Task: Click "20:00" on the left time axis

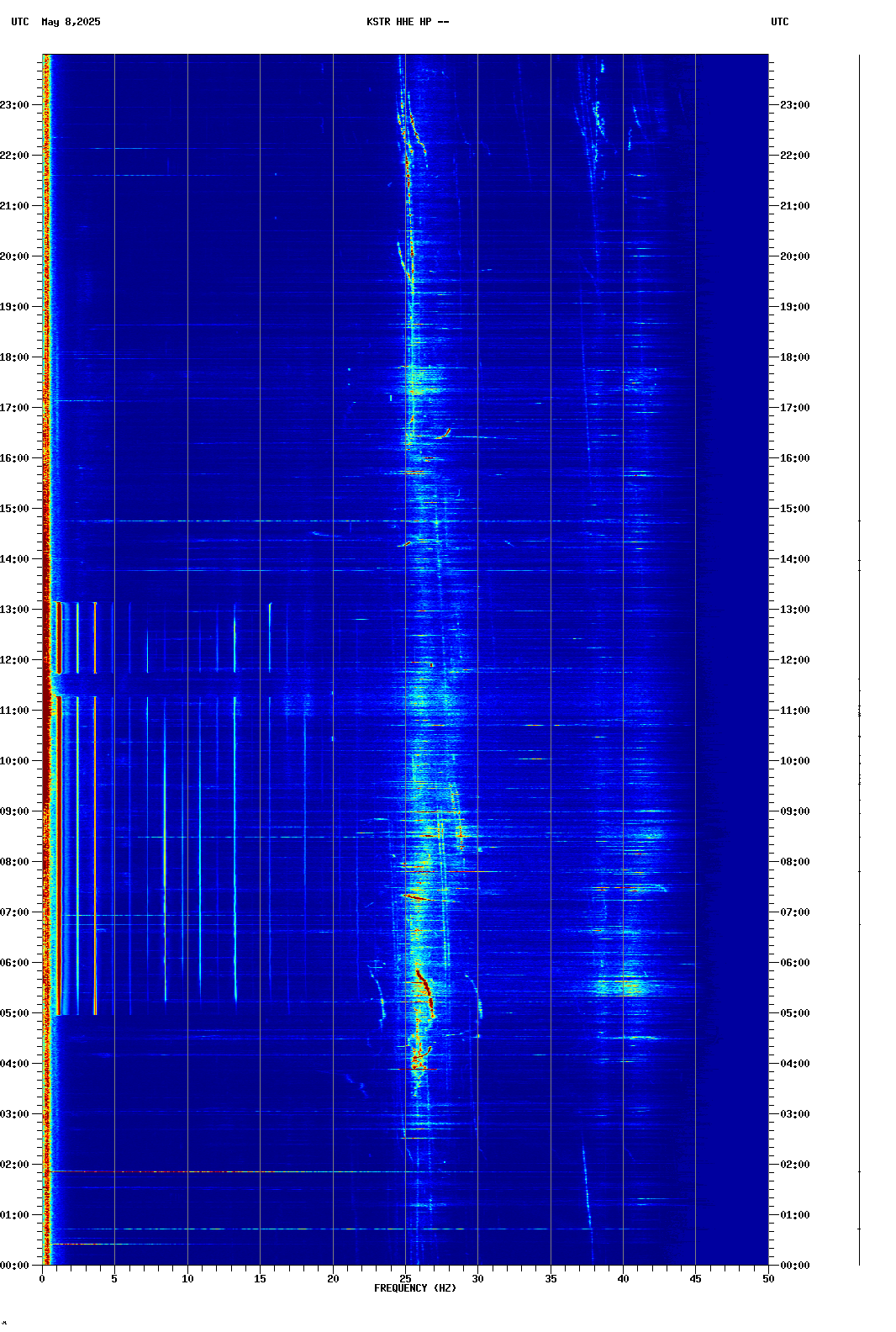Action: (x=14, y=256)
